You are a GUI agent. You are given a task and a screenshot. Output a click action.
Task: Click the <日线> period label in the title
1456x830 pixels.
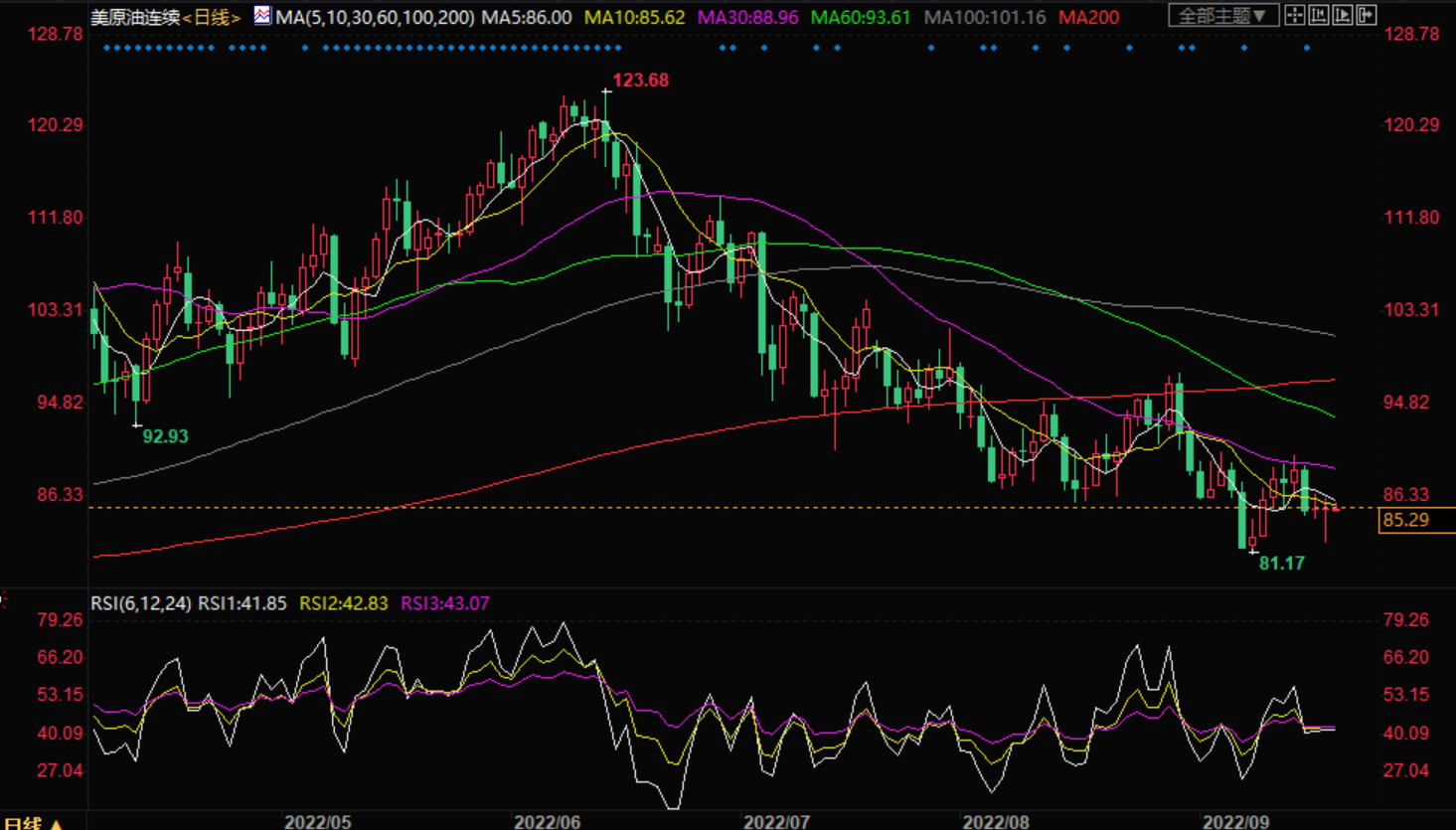[x=212, y=18]
